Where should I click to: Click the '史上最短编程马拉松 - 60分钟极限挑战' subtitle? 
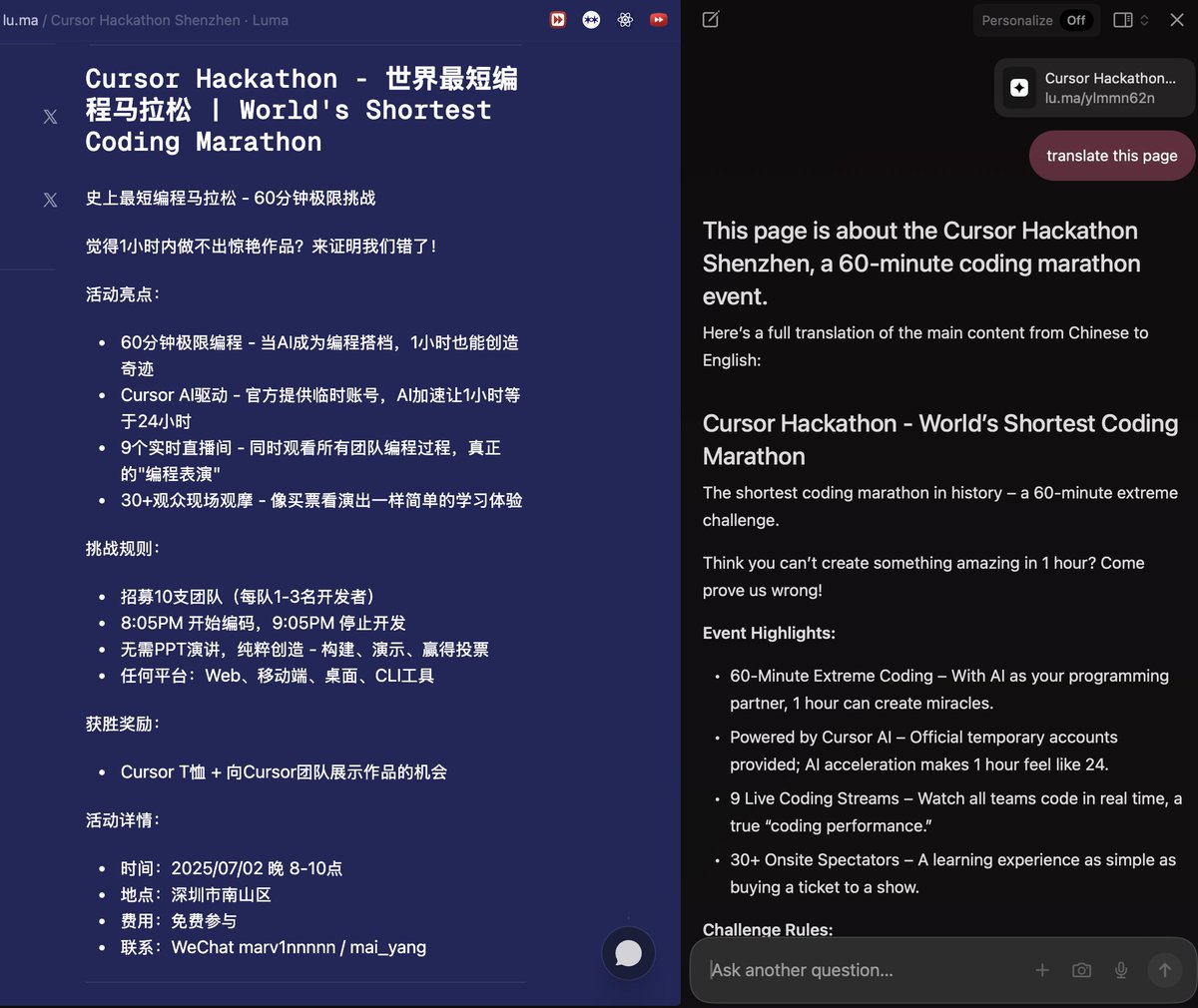(x=231, y=198)
